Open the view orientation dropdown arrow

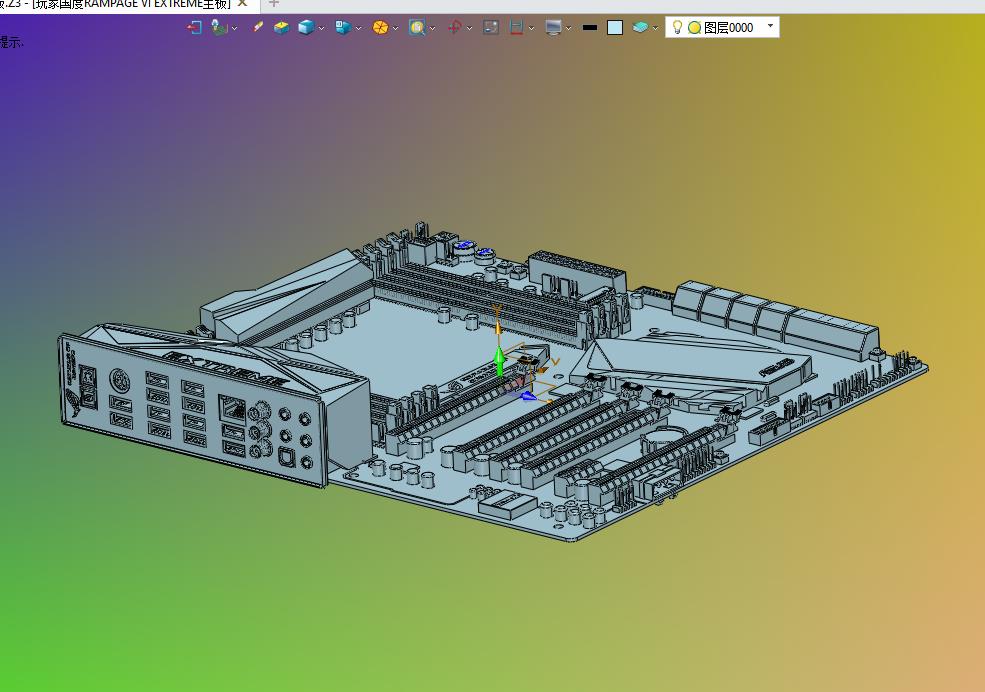[359, 28]
